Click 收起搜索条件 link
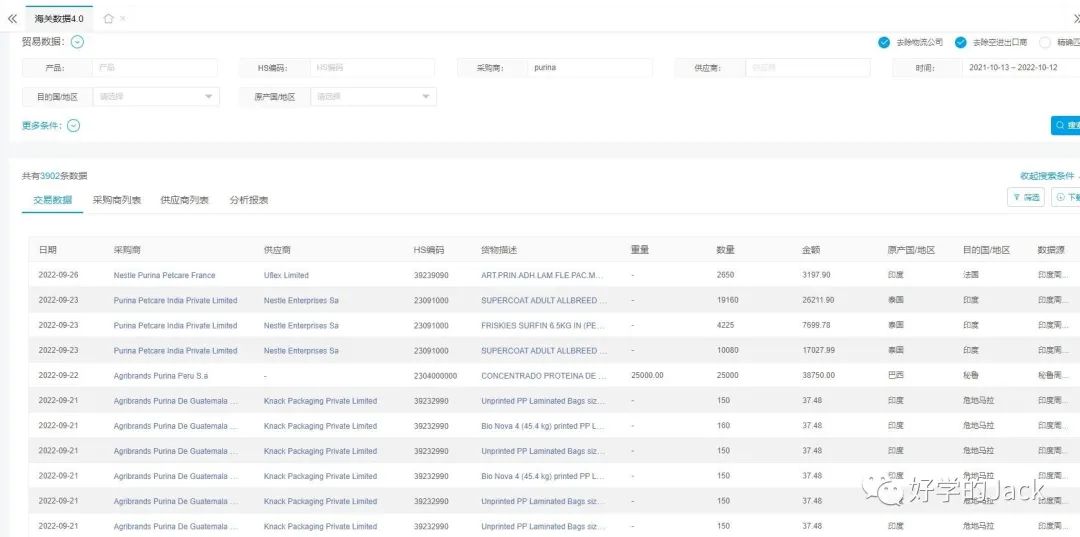Screen dimensions: 1080x537 pos(1047,176)
